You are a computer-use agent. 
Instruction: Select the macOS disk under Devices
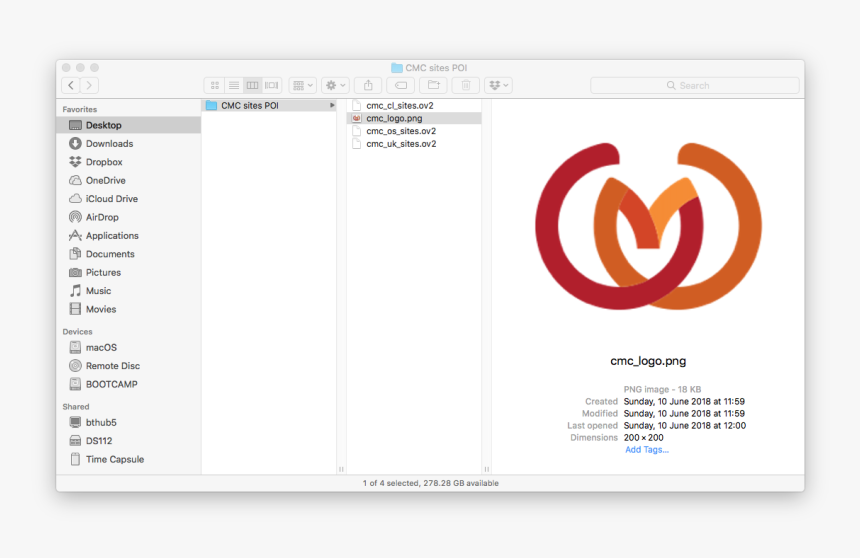pos(128,347)
